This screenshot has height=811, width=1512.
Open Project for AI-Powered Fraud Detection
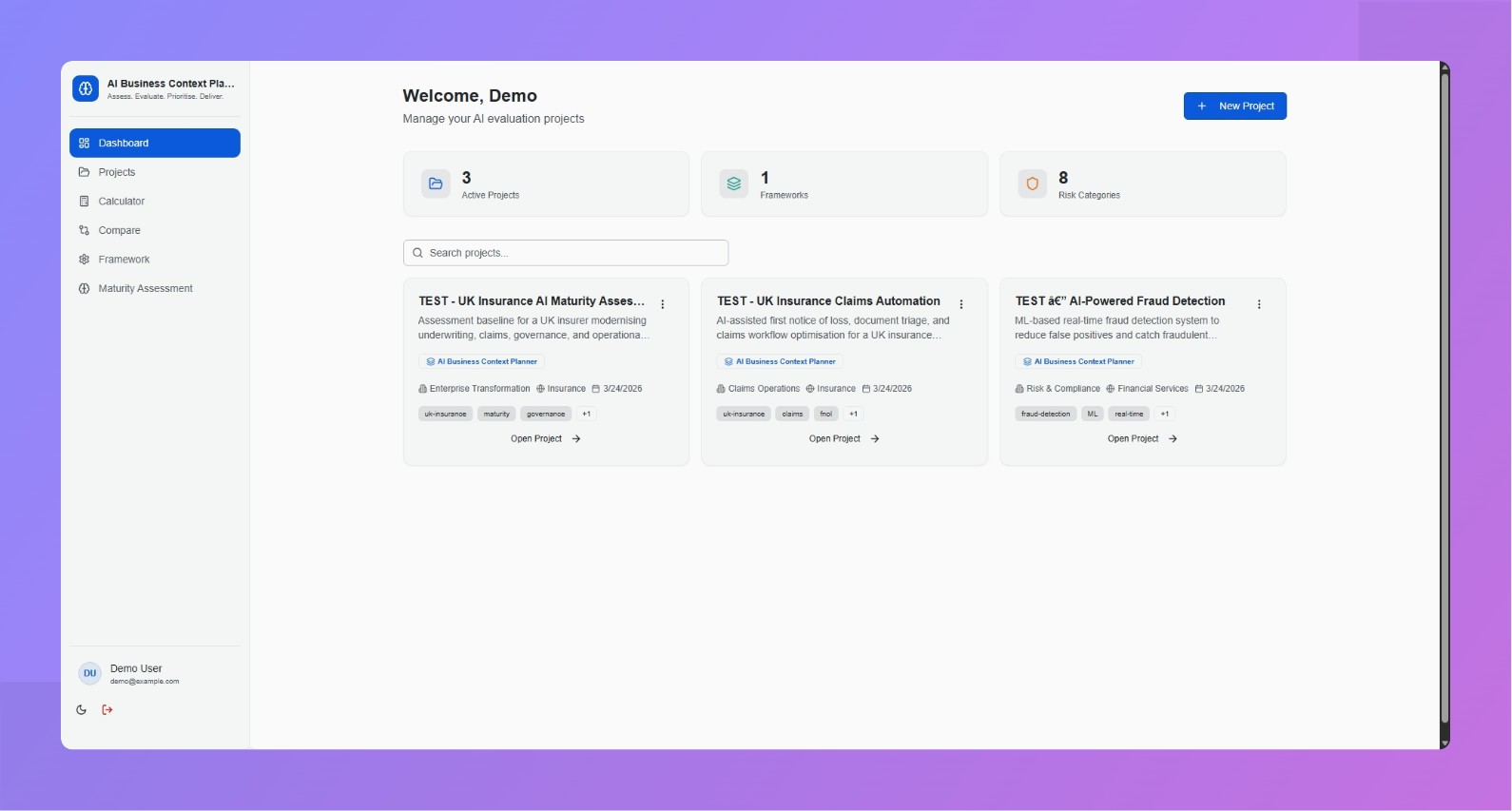[x=1142, y=439]
